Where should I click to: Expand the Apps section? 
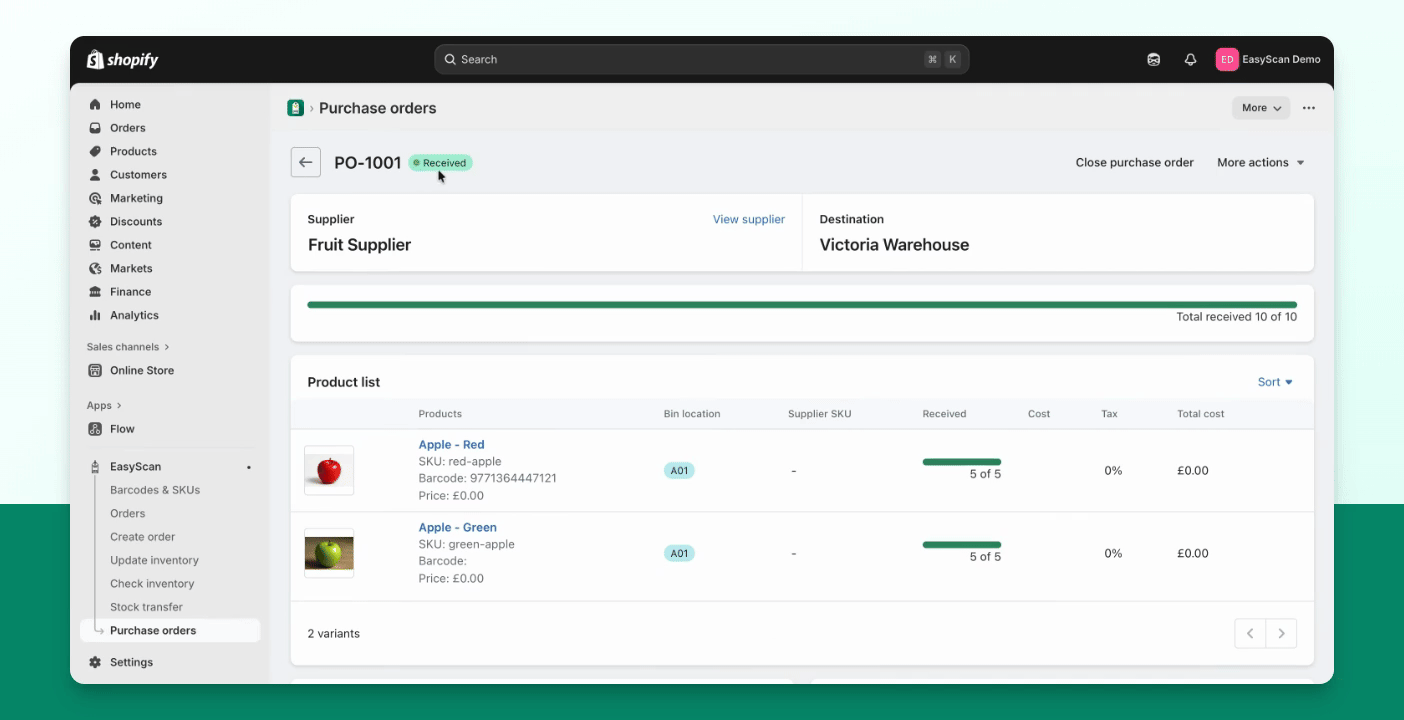pos(104,406)
